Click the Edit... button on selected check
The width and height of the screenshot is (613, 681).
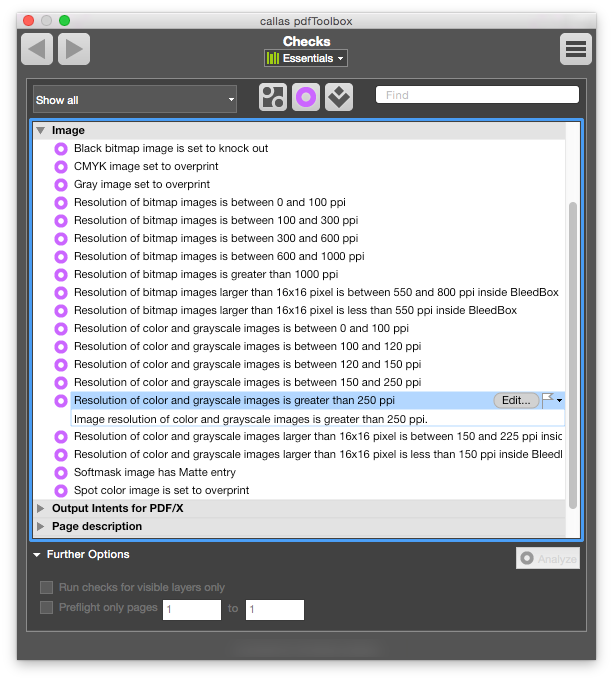click(516, 400)
